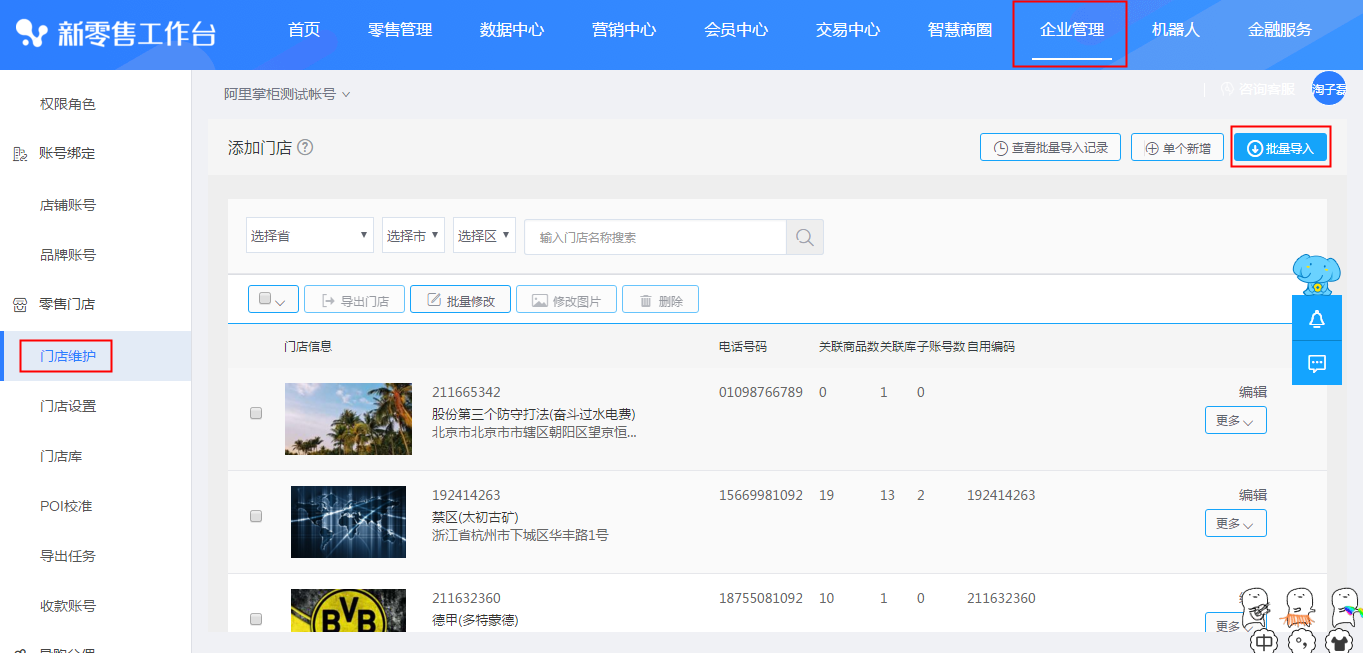Open the 智慧商圈 tab
The image size is (1363, 653).
point(960,30)
